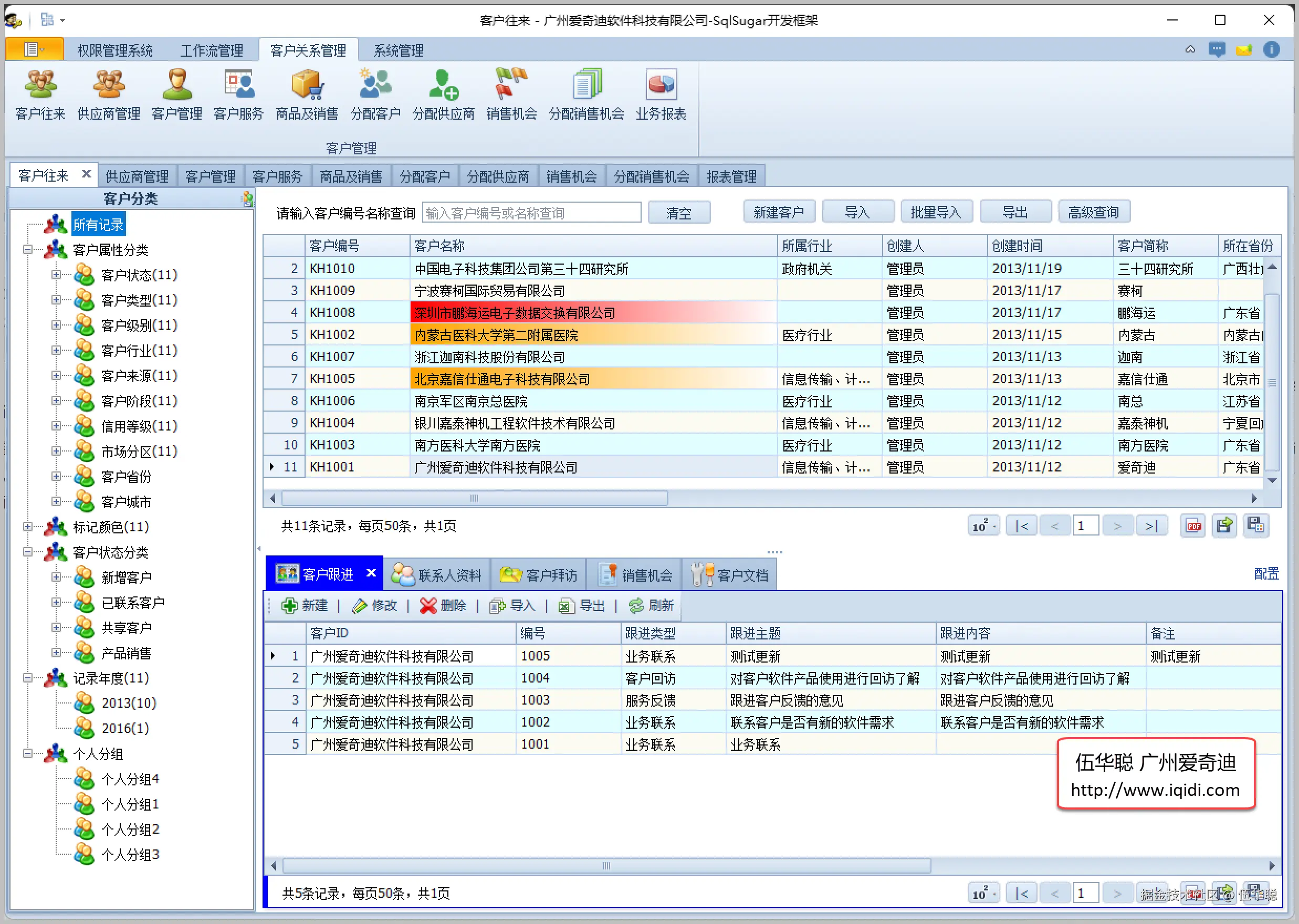This screenshot has height=924, width=1299.
Task: Click the 删除 red X toolbar button
Action: (443, 606)
